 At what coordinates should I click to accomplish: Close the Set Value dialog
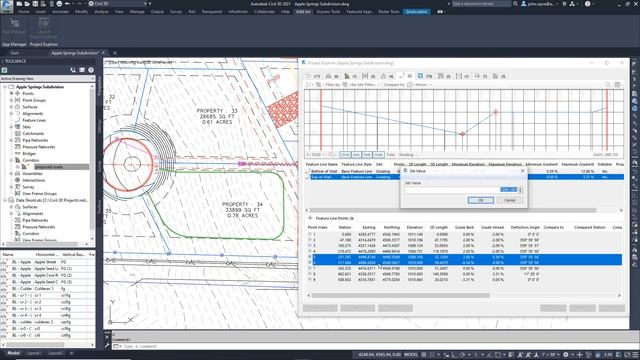522,171
